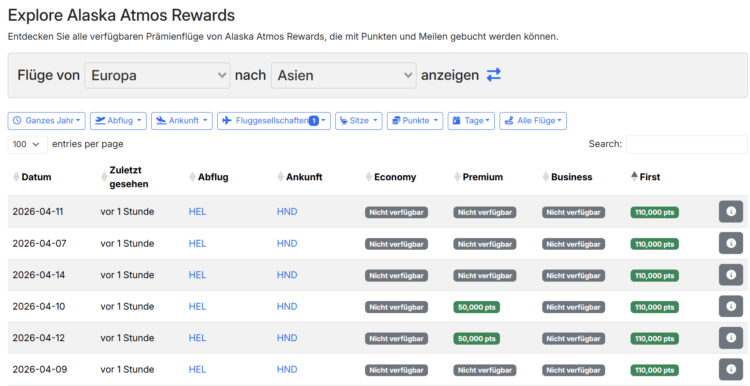
Task: Select 110,000 pts First badge for 2026-04-11
Action: [654, 212]
